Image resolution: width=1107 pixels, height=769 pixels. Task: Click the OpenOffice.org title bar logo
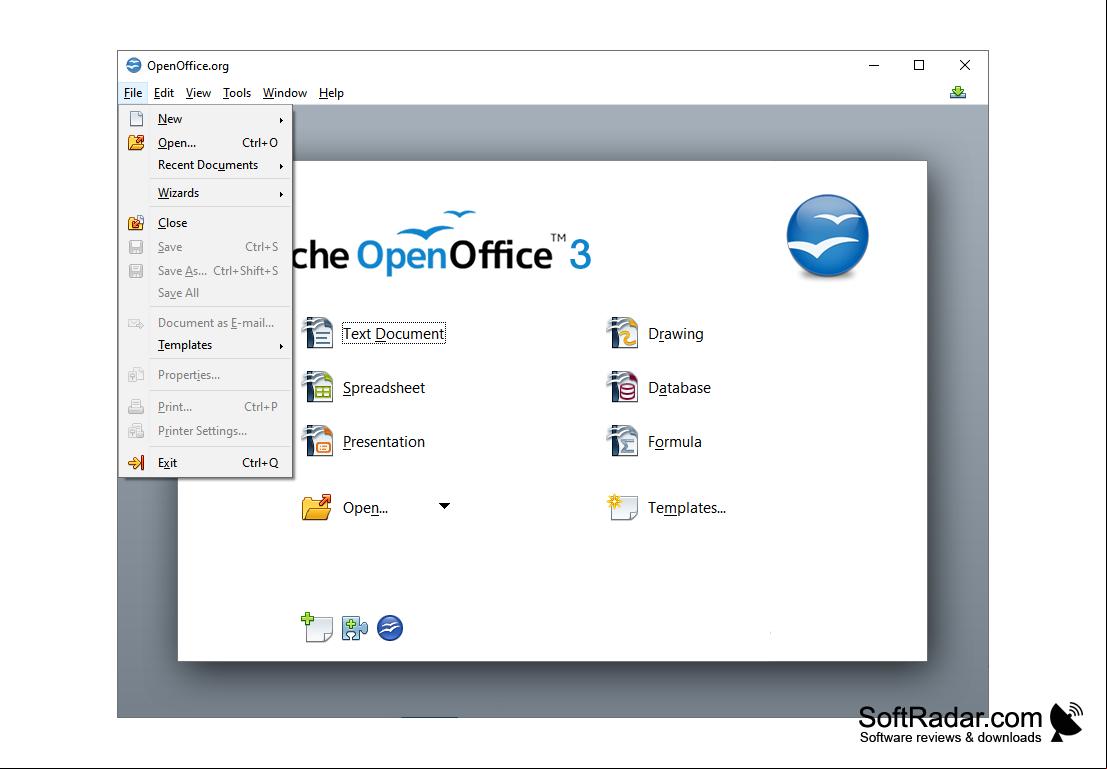pyautogui.click(x=133, y=66)
